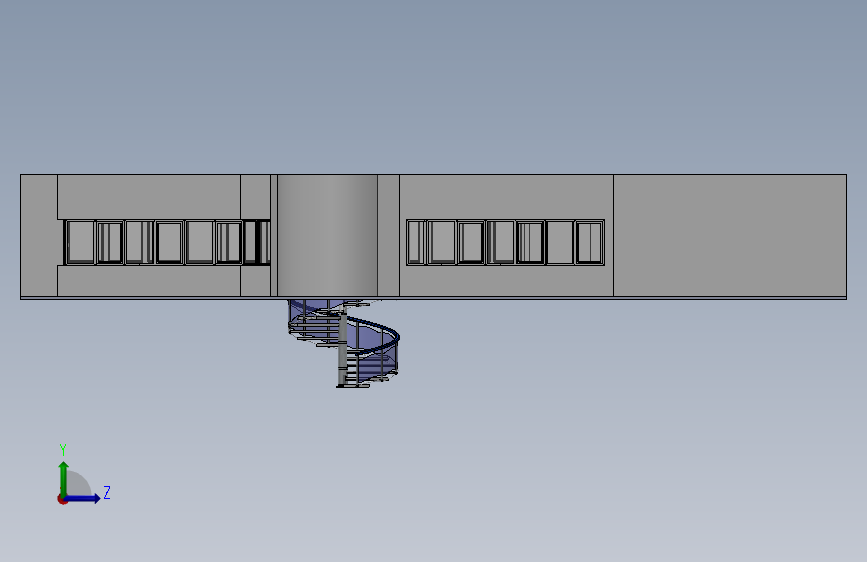Select the red origin ball of the axis triad
The image size is (867, 562).
point(62,499)
